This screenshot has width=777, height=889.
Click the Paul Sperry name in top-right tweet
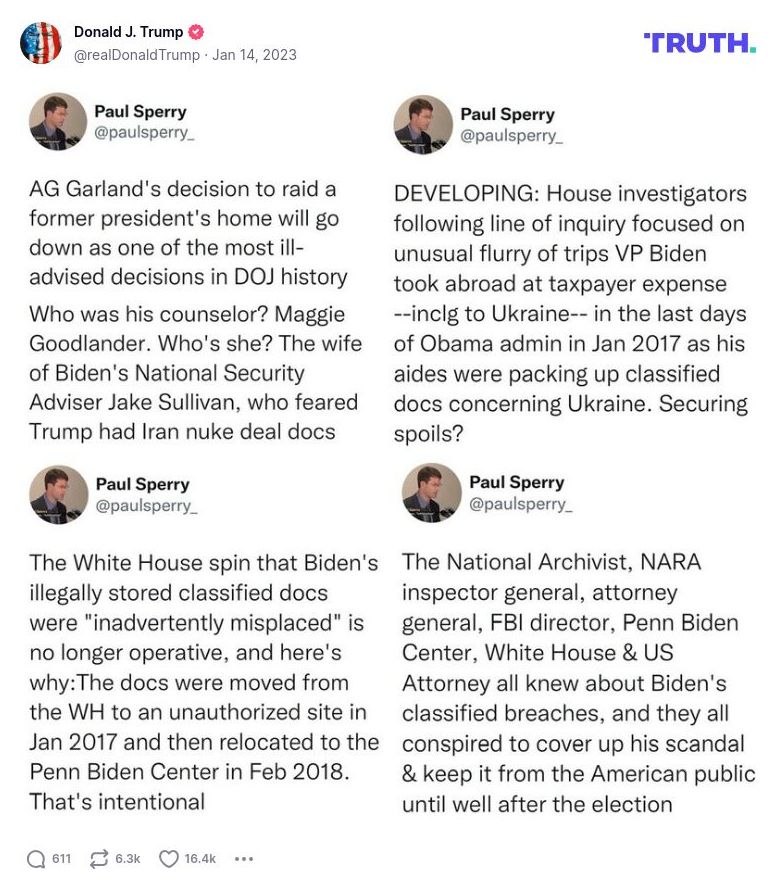506,114
